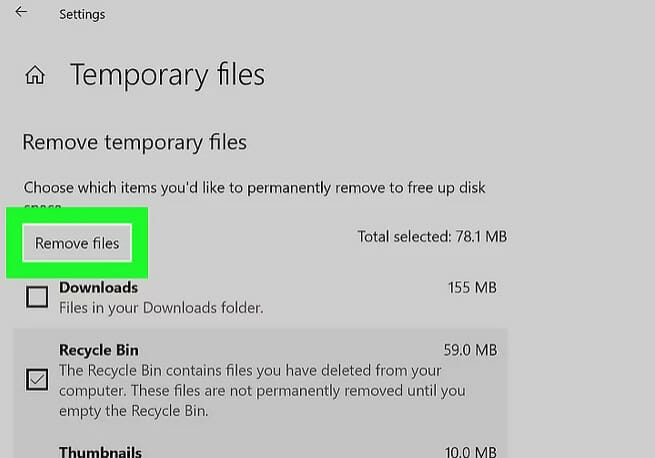Go back using the arrow icon
Screen dimensions: 655x458
21,12
